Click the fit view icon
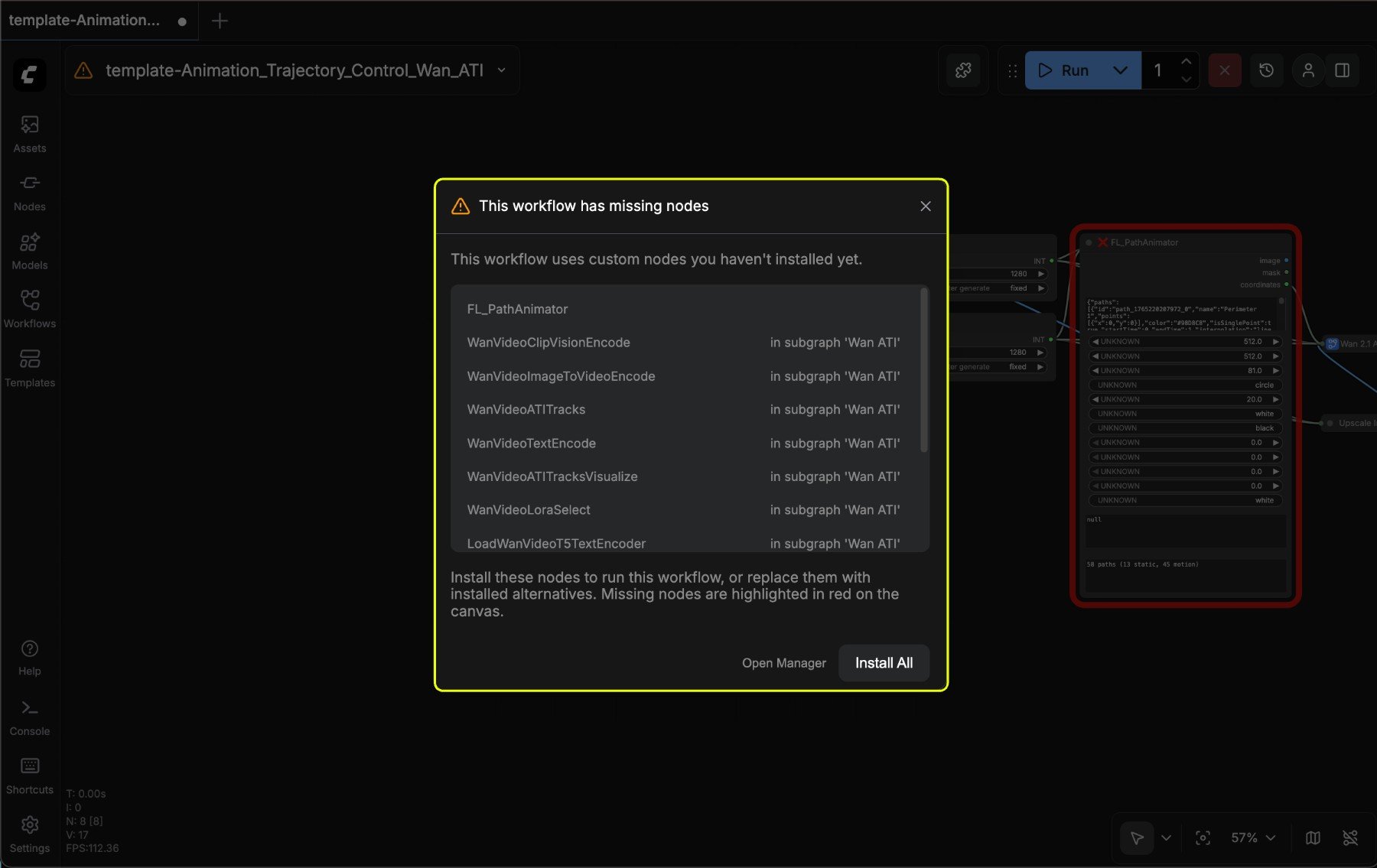 pyautogui.click(x=1203, y=838)
